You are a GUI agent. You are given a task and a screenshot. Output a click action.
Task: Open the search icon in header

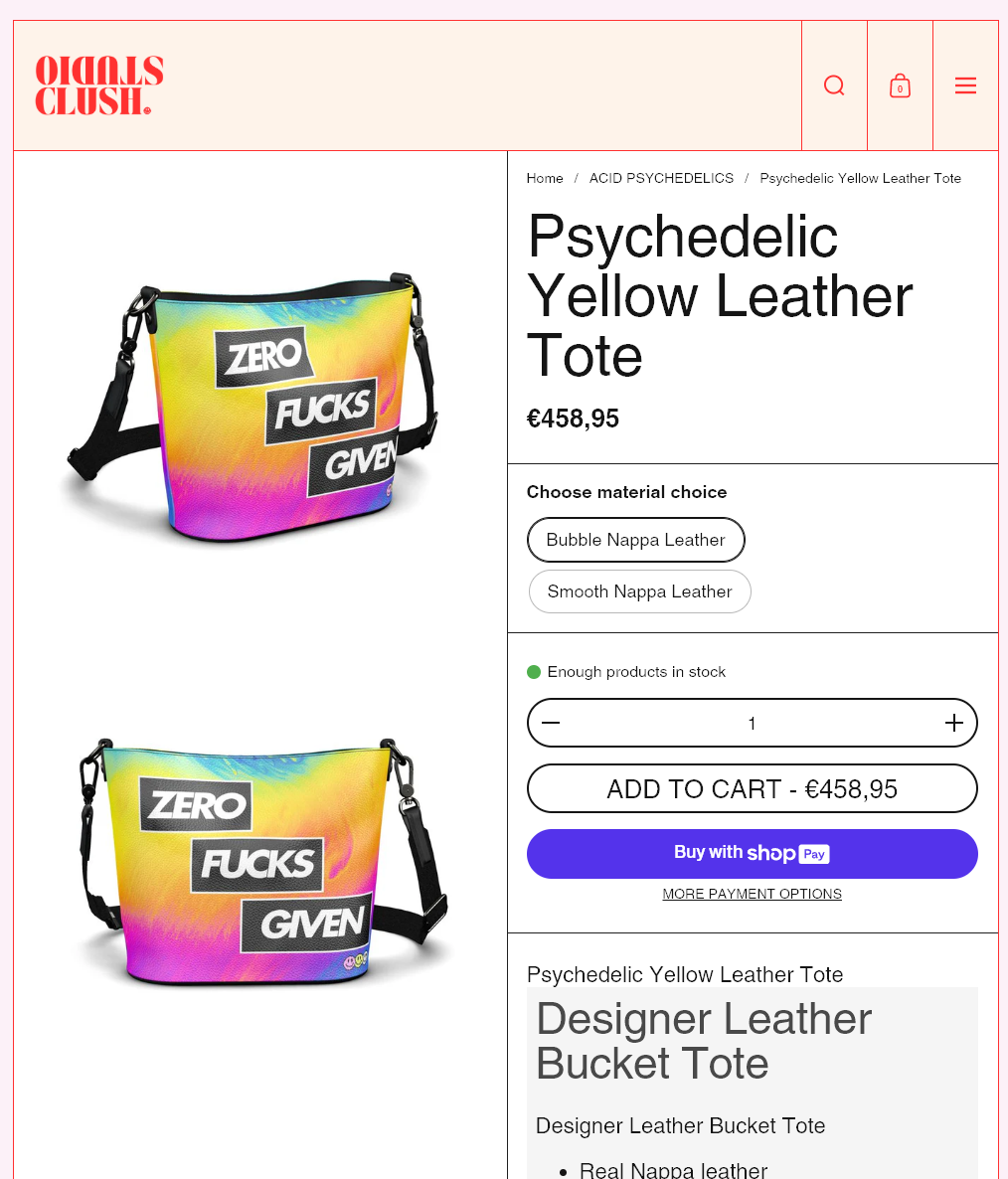pyautogui.click(x=834, y=85)
